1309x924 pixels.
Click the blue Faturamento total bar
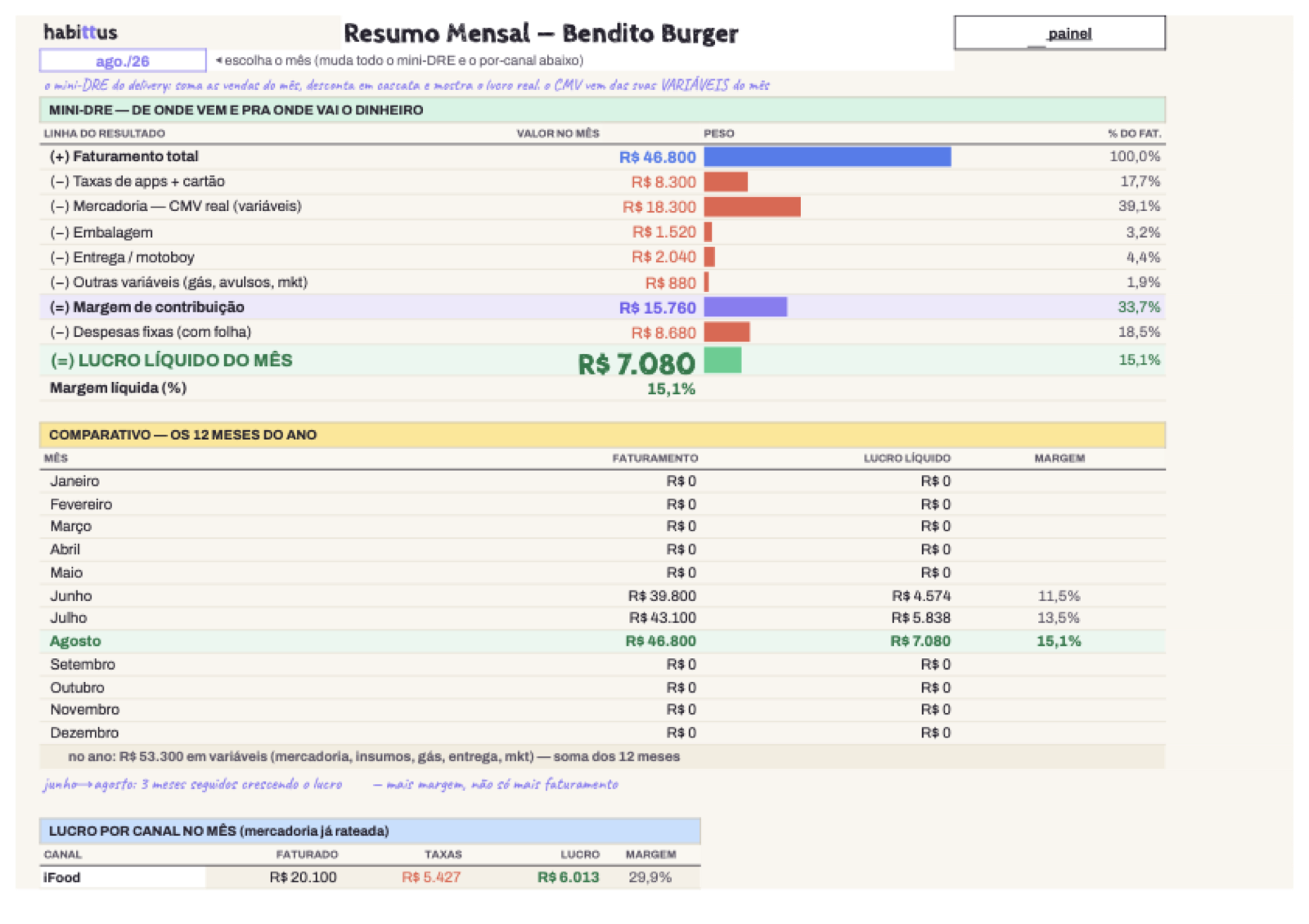(827, 156)
